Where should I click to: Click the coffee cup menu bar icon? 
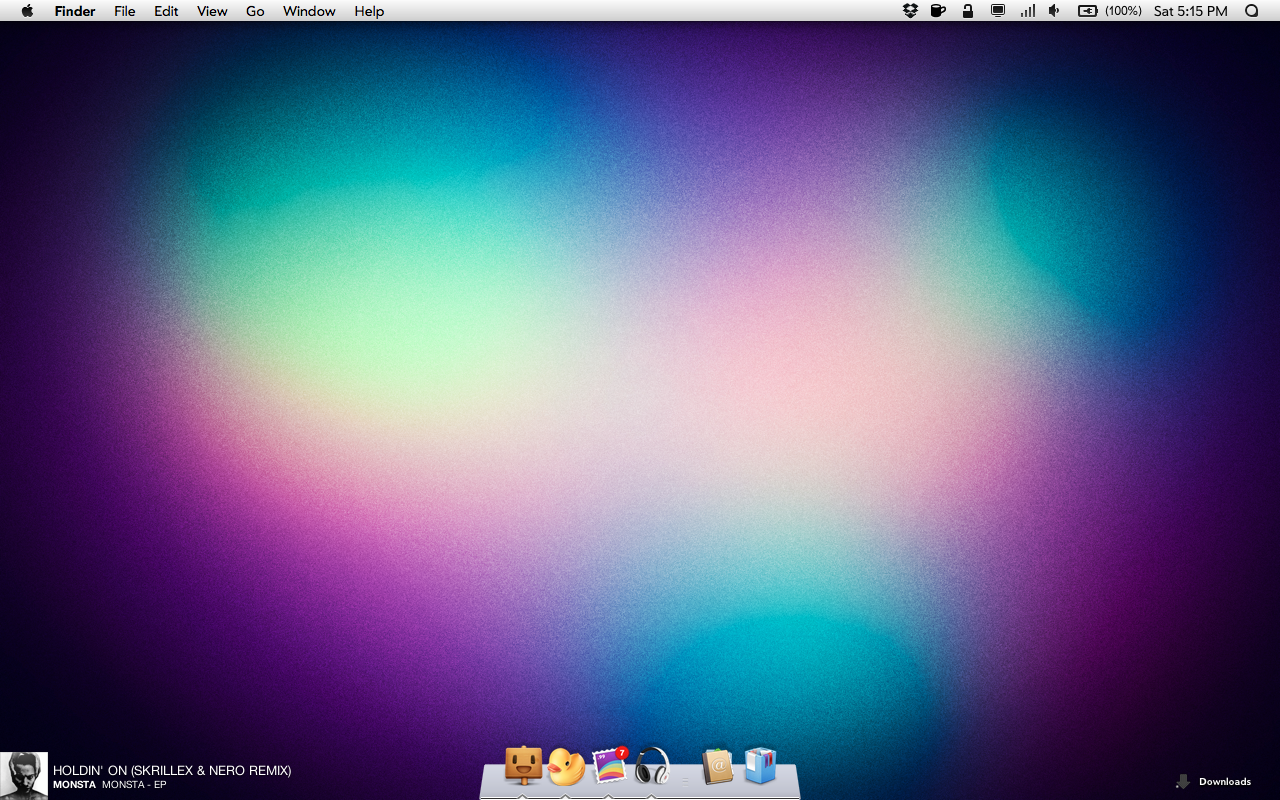[x=938, y=11]
